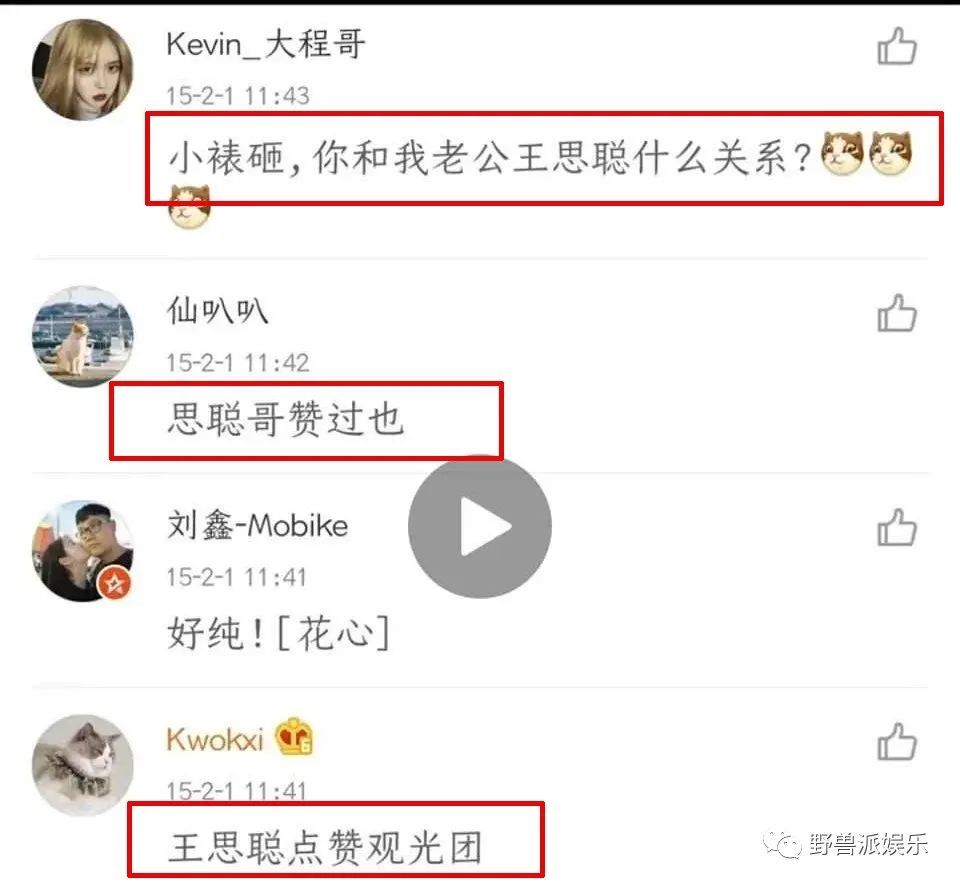Open 仙叭叭's cat at harbor avatar
This screenshot has width=960, height=887.
click(x=83, y=337)
